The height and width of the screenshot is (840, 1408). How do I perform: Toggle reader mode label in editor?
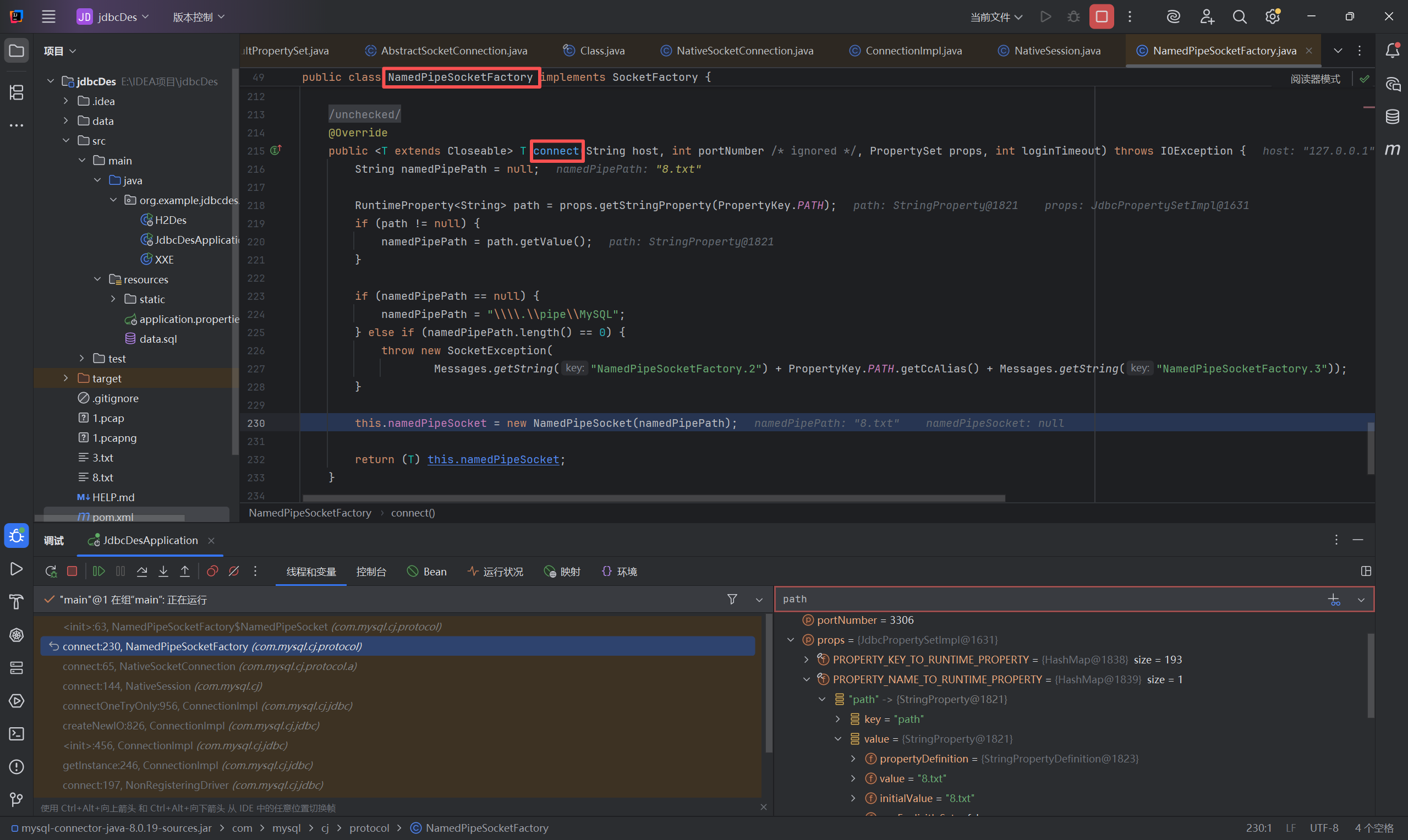coord(1314,79)
